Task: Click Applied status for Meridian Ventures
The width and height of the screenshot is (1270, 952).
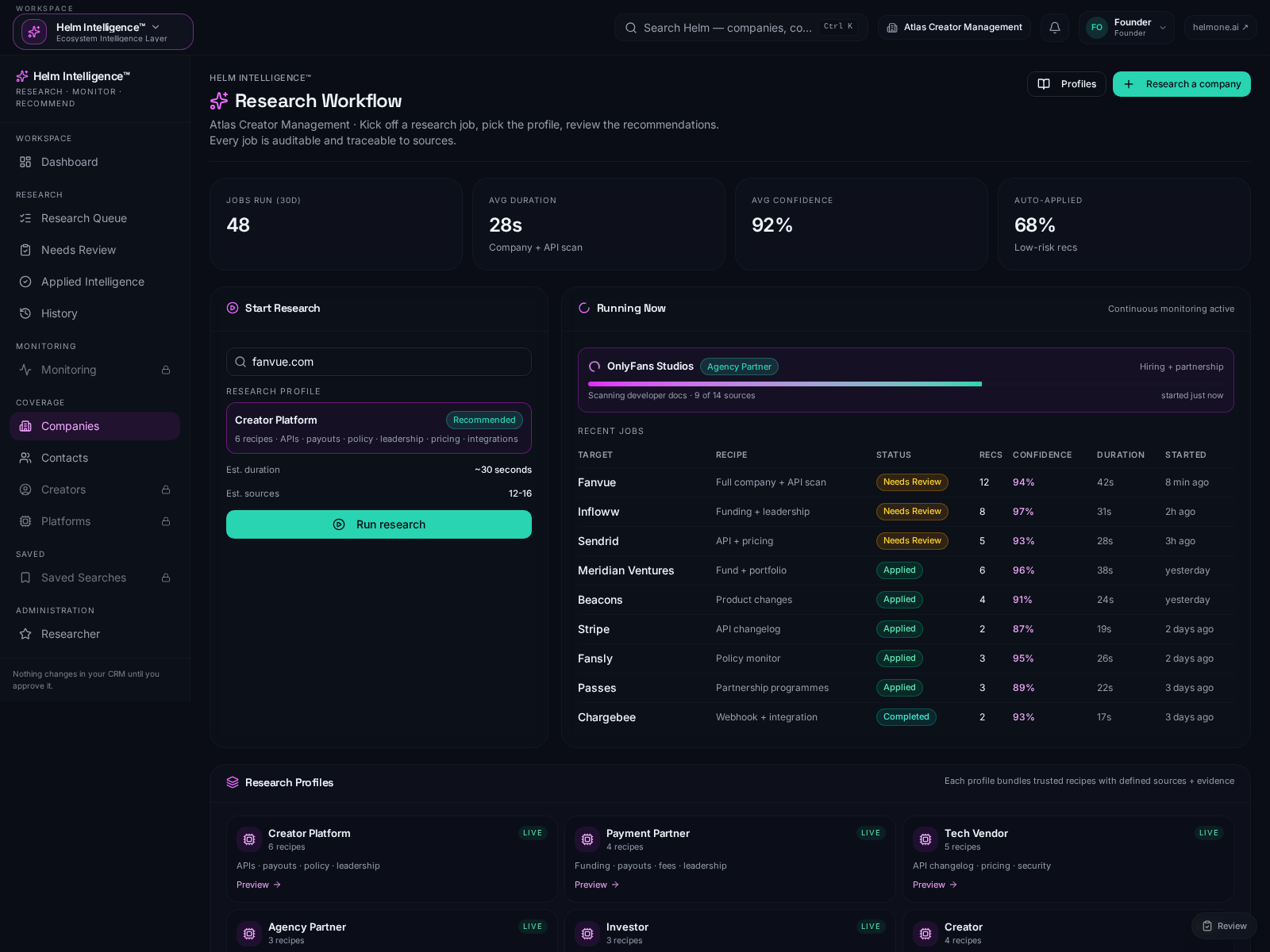Action: point(899,570)
